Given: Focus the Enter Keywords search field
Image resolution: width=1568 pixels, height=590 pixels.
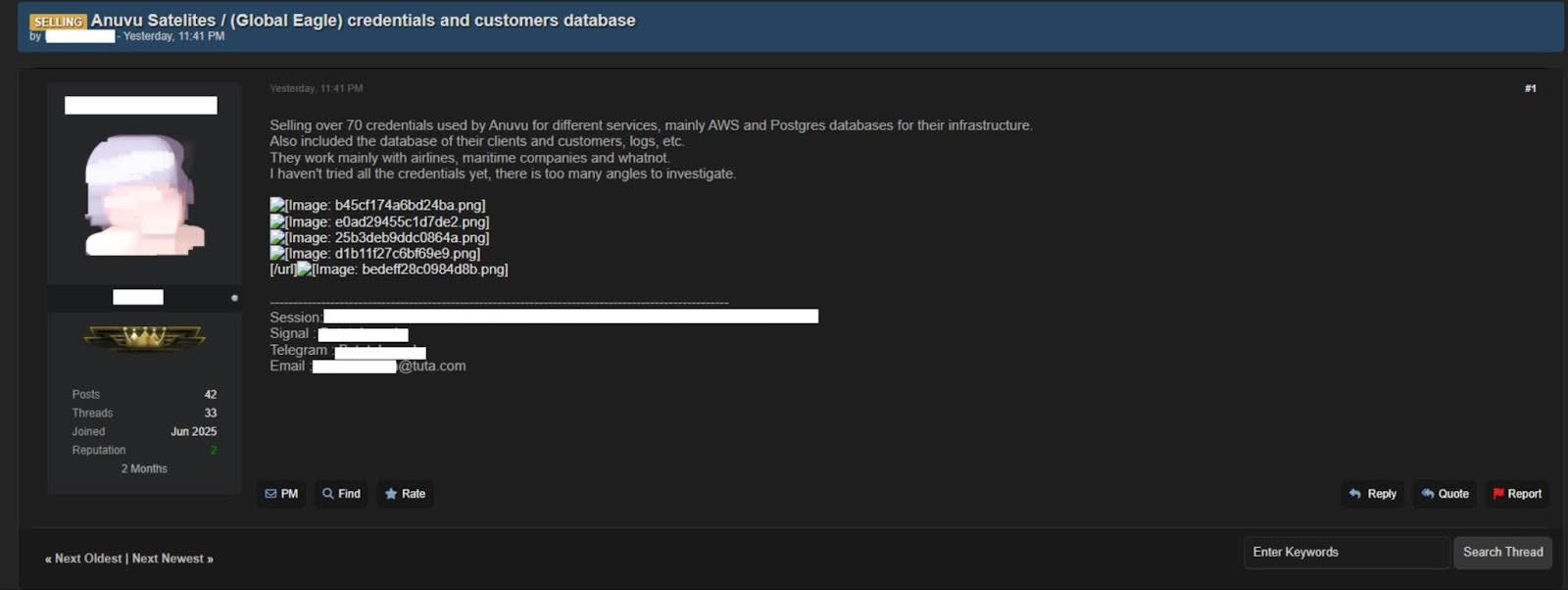Looking at the screenshot, I should [x=1346, y=552].
